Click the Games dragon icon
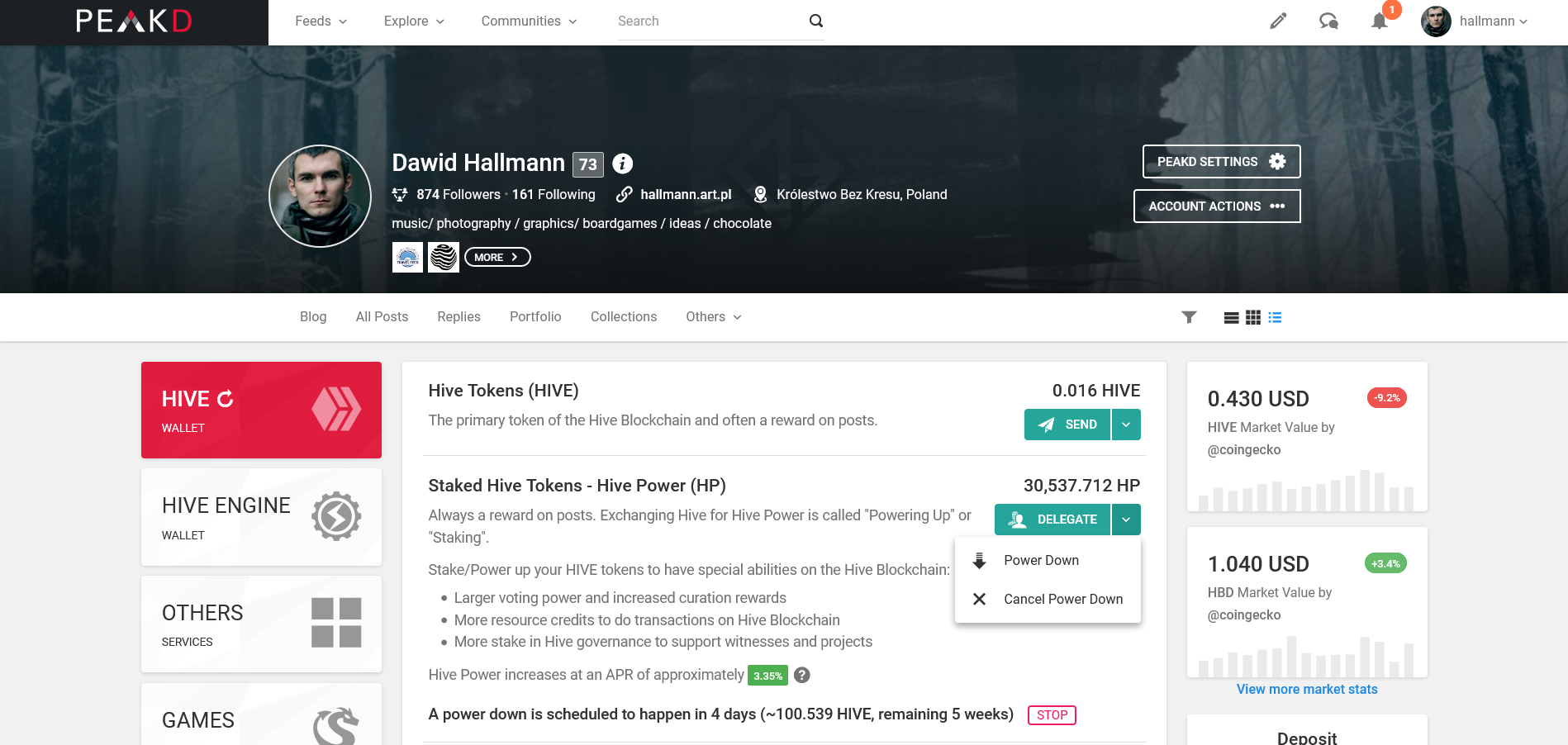The width and height of the screenshot is (1568, 745). point(336,725)
